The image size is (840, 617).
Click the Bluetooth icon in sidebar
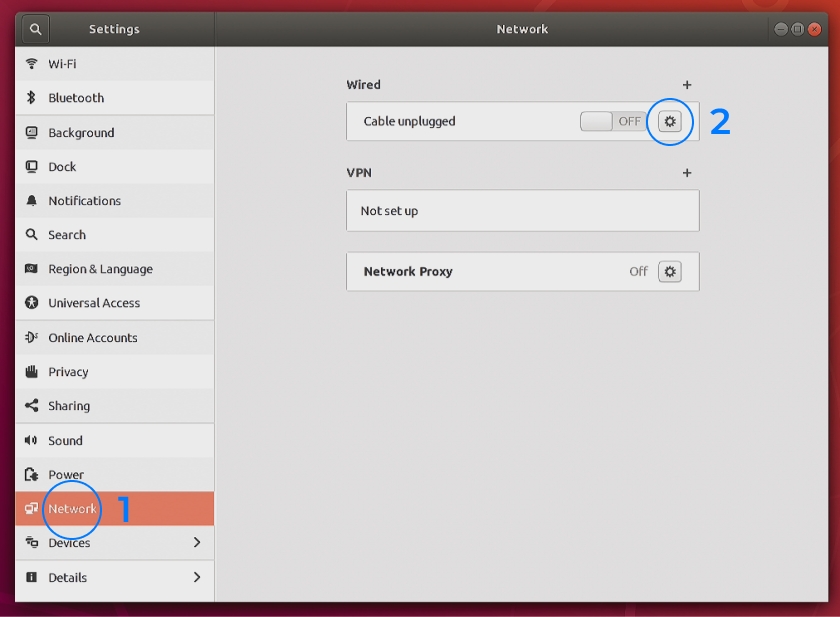click(x=31, y=98)
